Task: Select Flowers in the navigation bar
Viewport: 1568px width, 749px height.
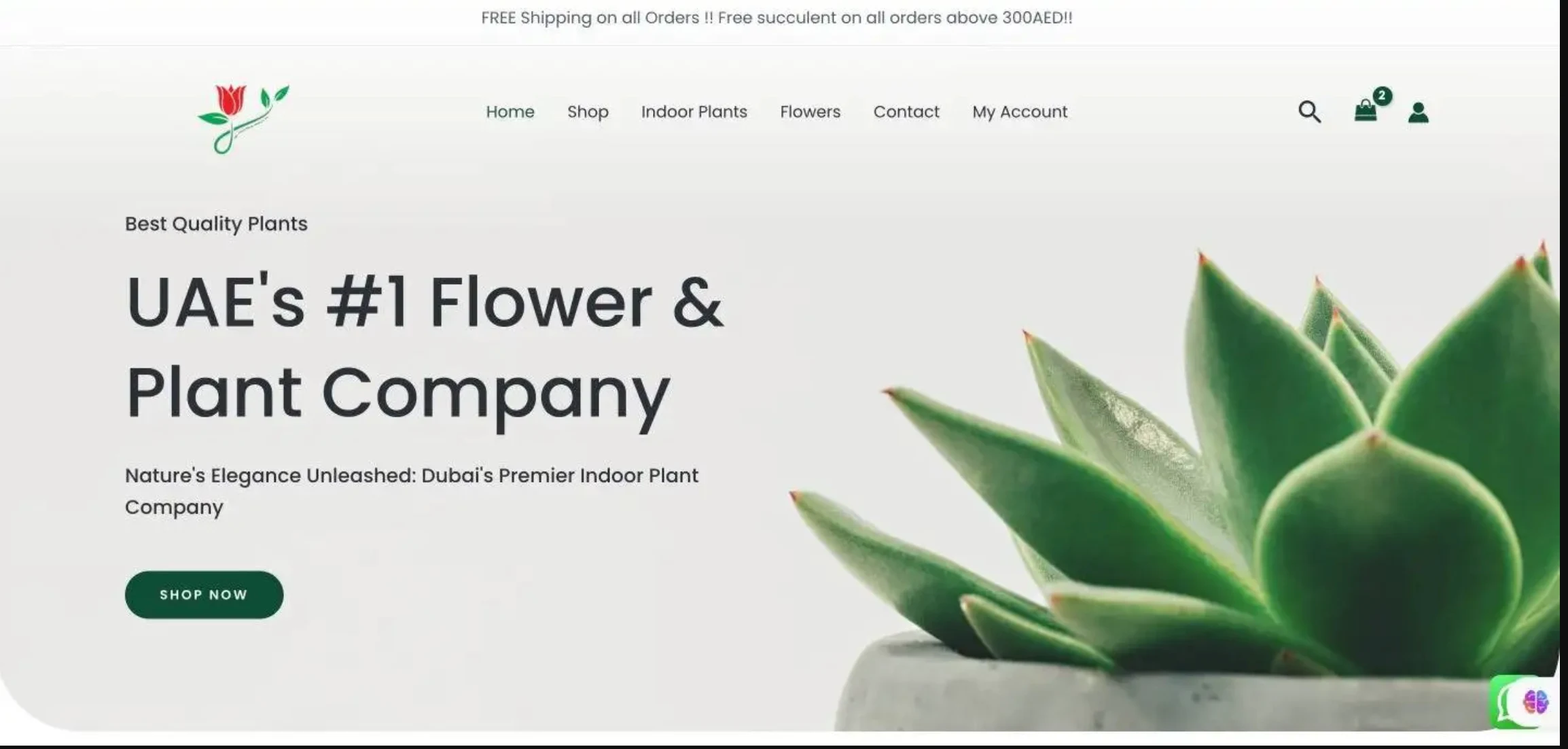Action: pos(810,111)
